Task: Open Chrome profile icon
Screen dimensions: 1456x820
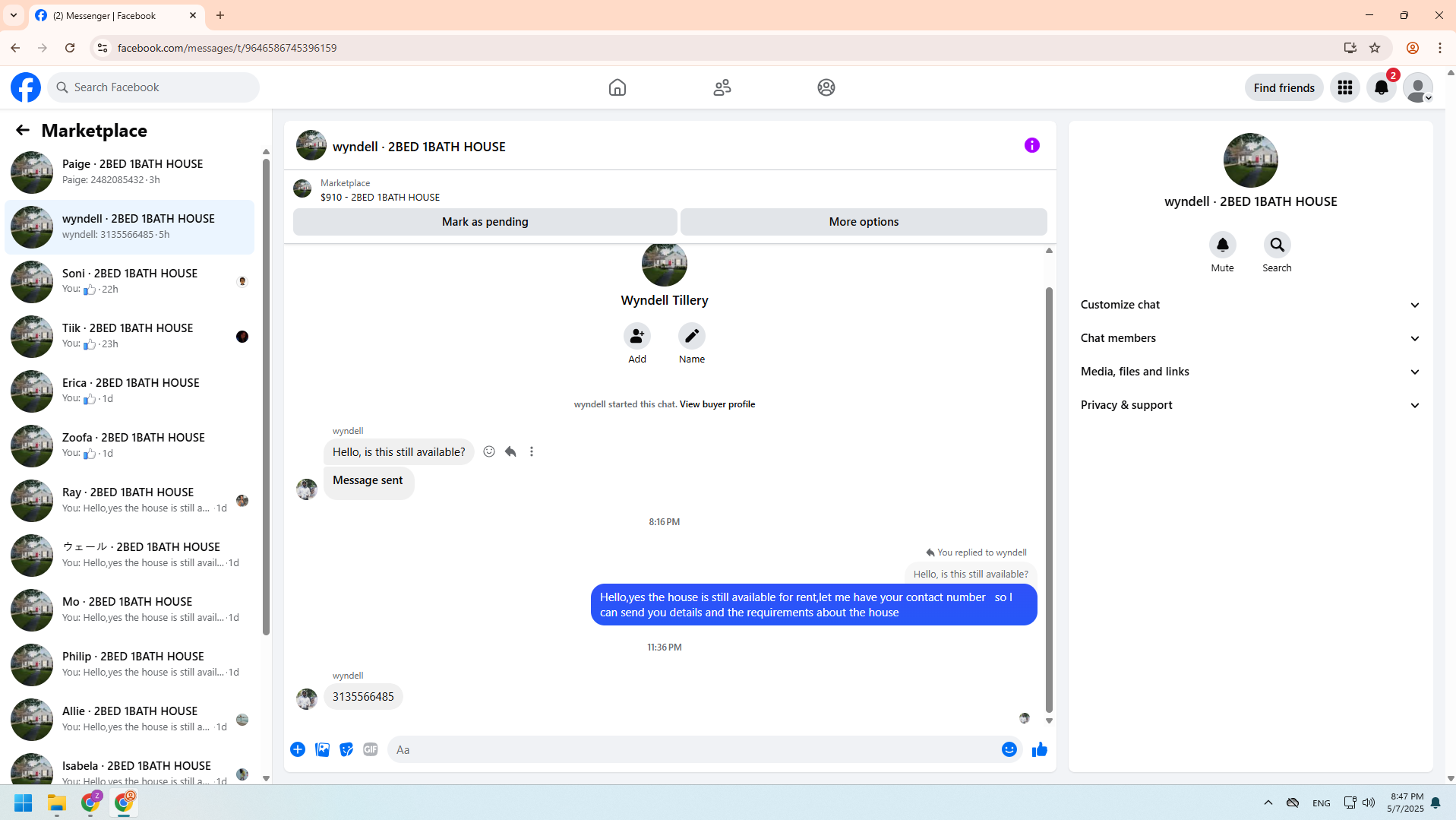Action: pos(1412,48)
